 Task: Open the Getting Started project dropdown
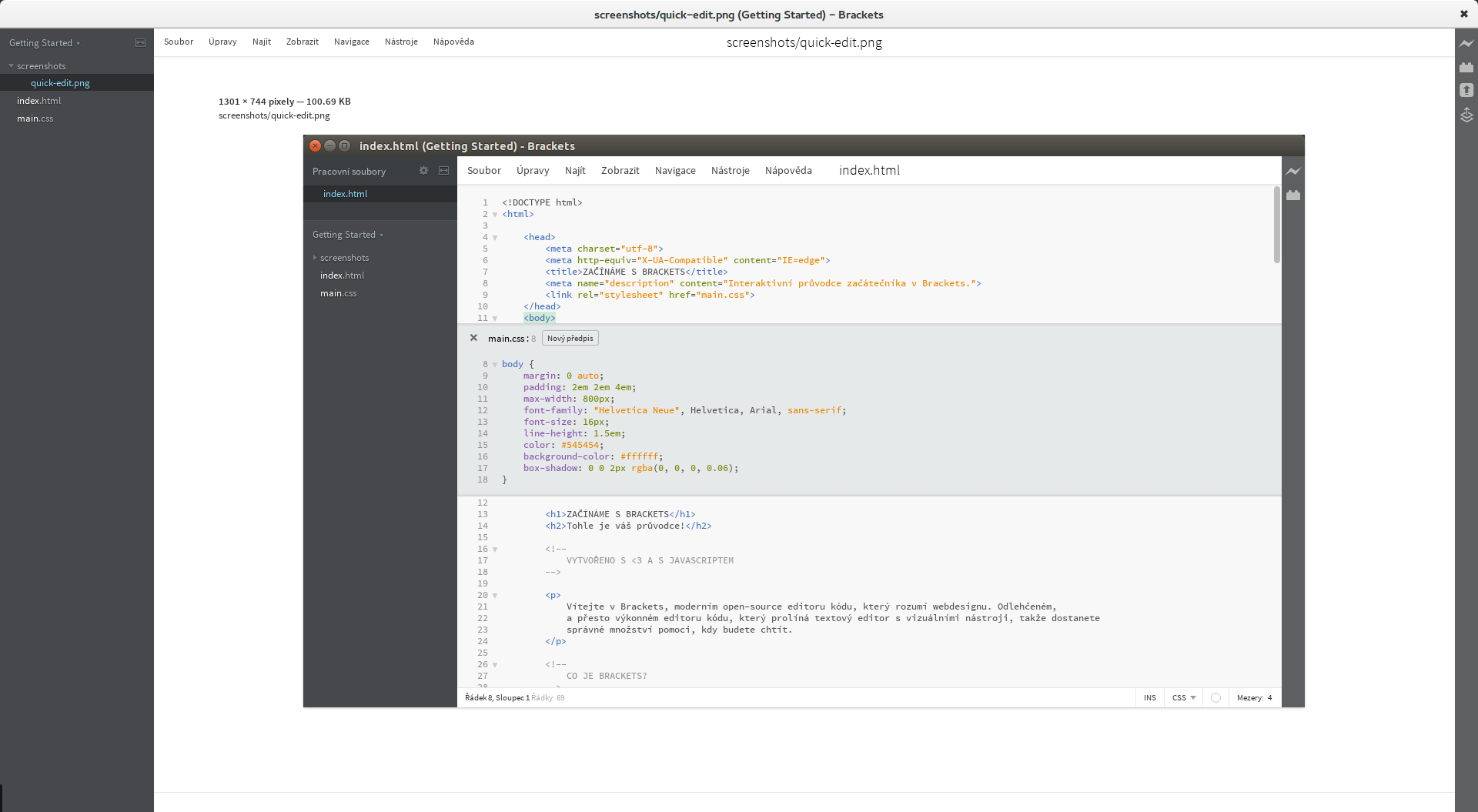[45, 43]
